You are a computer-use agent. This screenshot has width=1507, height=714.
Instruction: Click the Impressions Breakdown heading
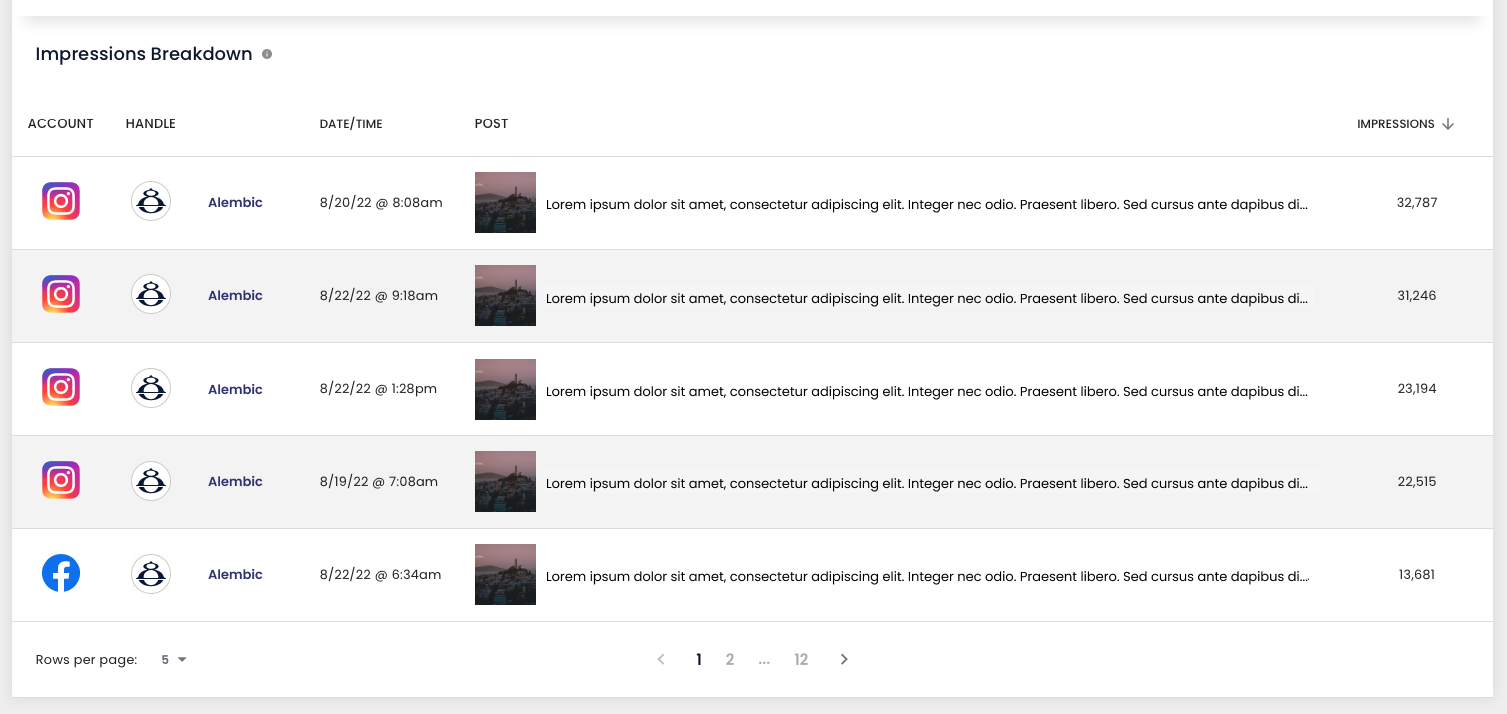click(x=144, y=54)
